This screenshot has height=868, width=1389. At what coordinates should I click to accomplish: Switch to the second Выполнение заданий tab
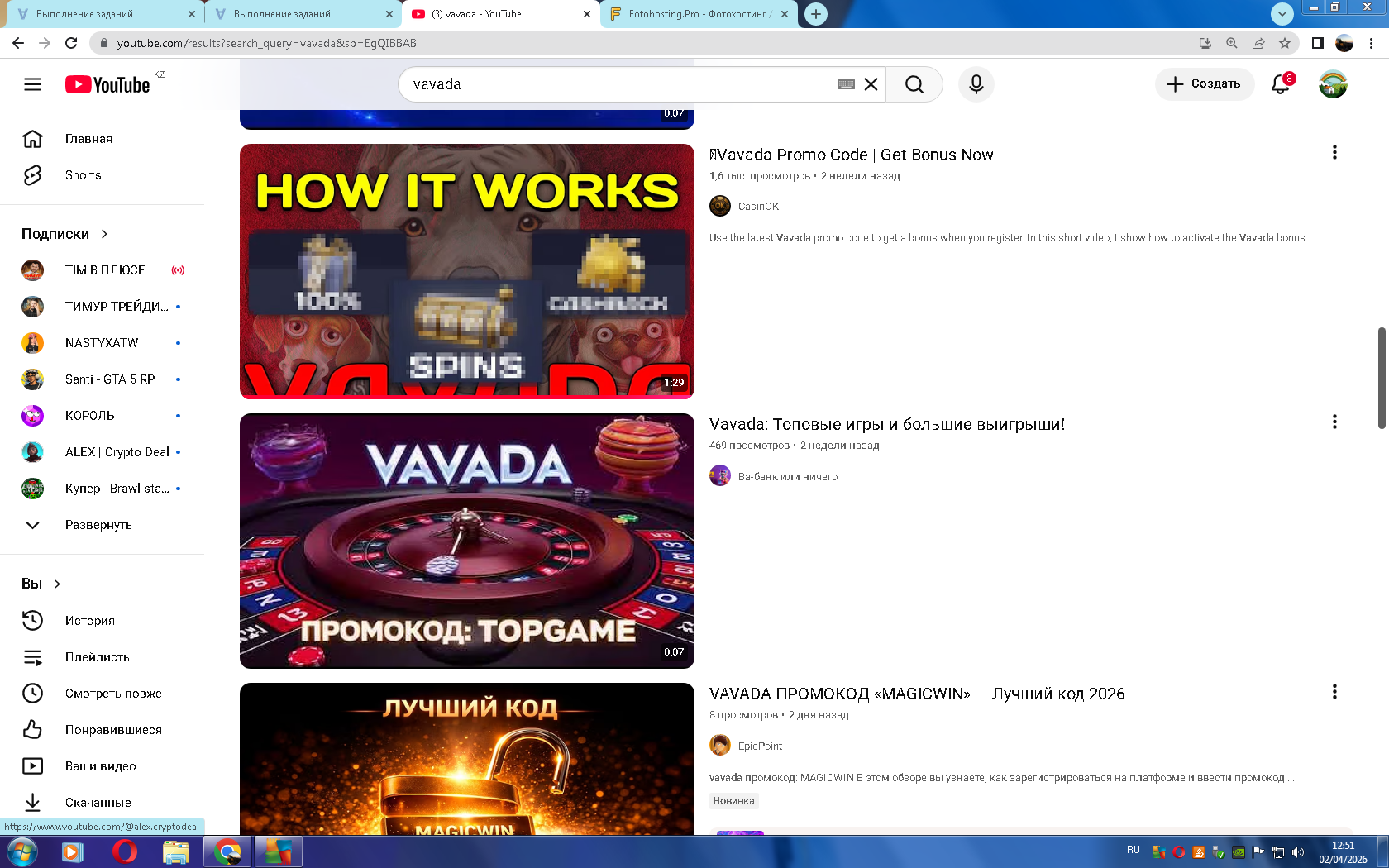click(x=302, y=14)
